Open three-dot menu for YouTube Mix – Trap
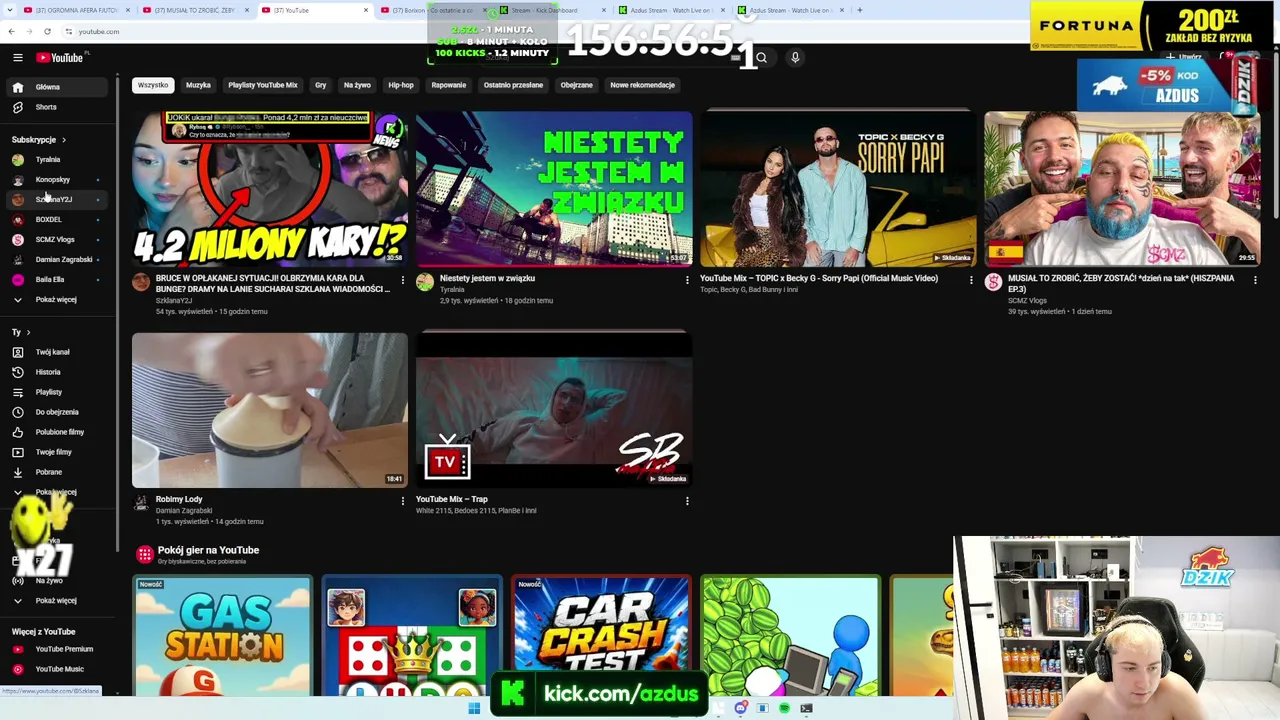This screenshot has height=720, width=1280. pos(687,501)
